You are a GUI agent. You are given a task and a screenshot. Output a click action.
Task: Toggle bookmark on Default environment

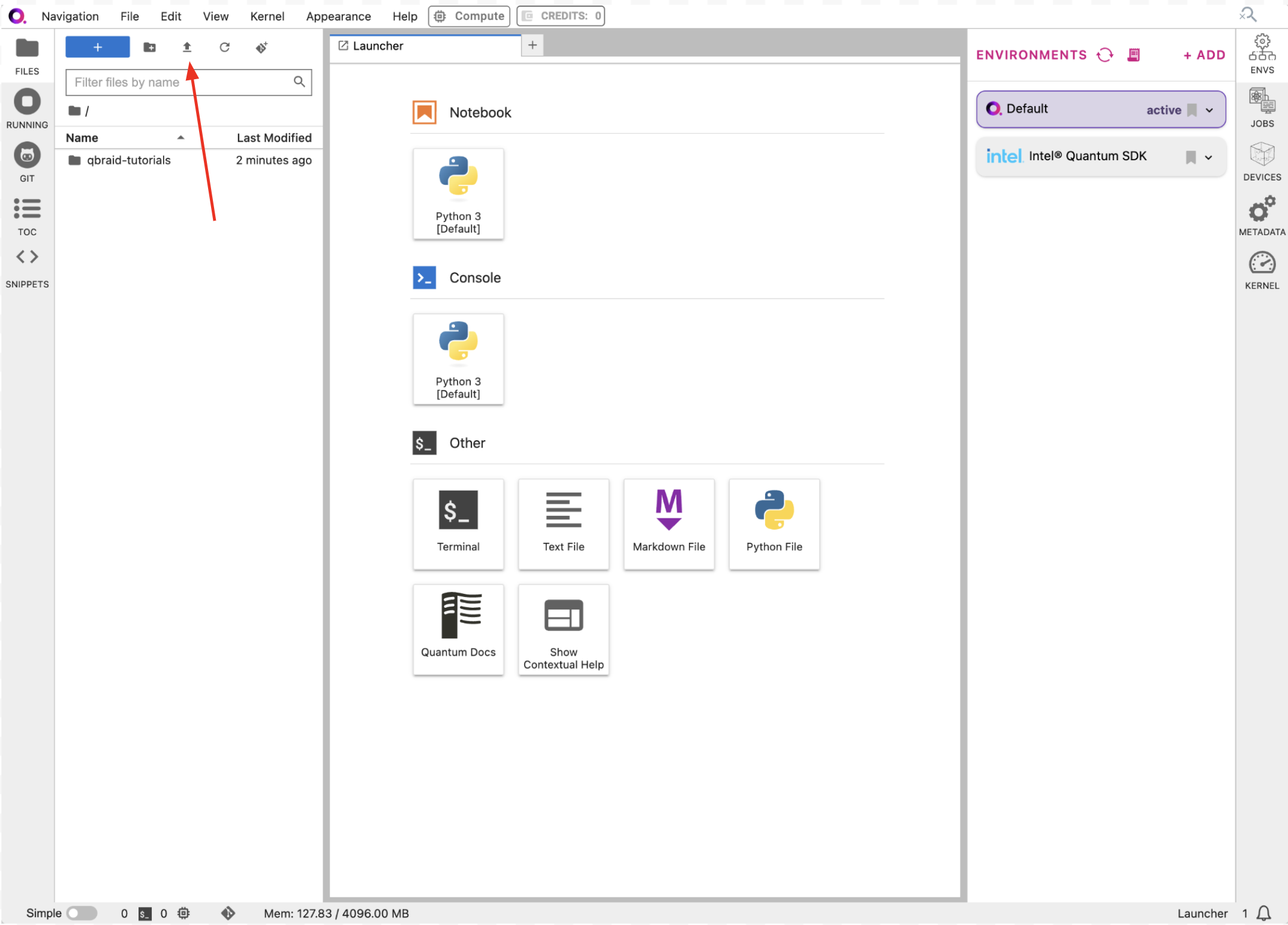click(1192, 110)
